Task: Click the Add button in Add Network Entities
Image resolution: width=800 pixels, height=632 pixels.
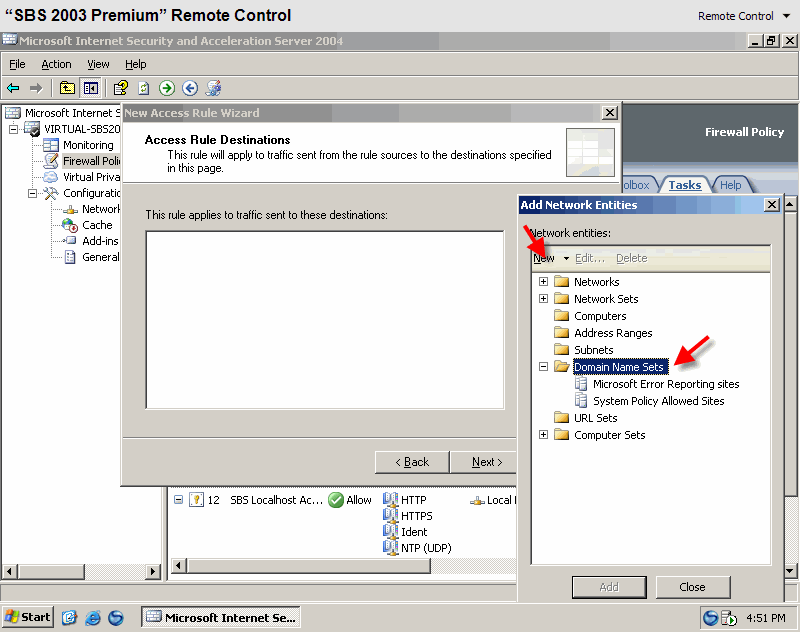Action: point(609,587)
